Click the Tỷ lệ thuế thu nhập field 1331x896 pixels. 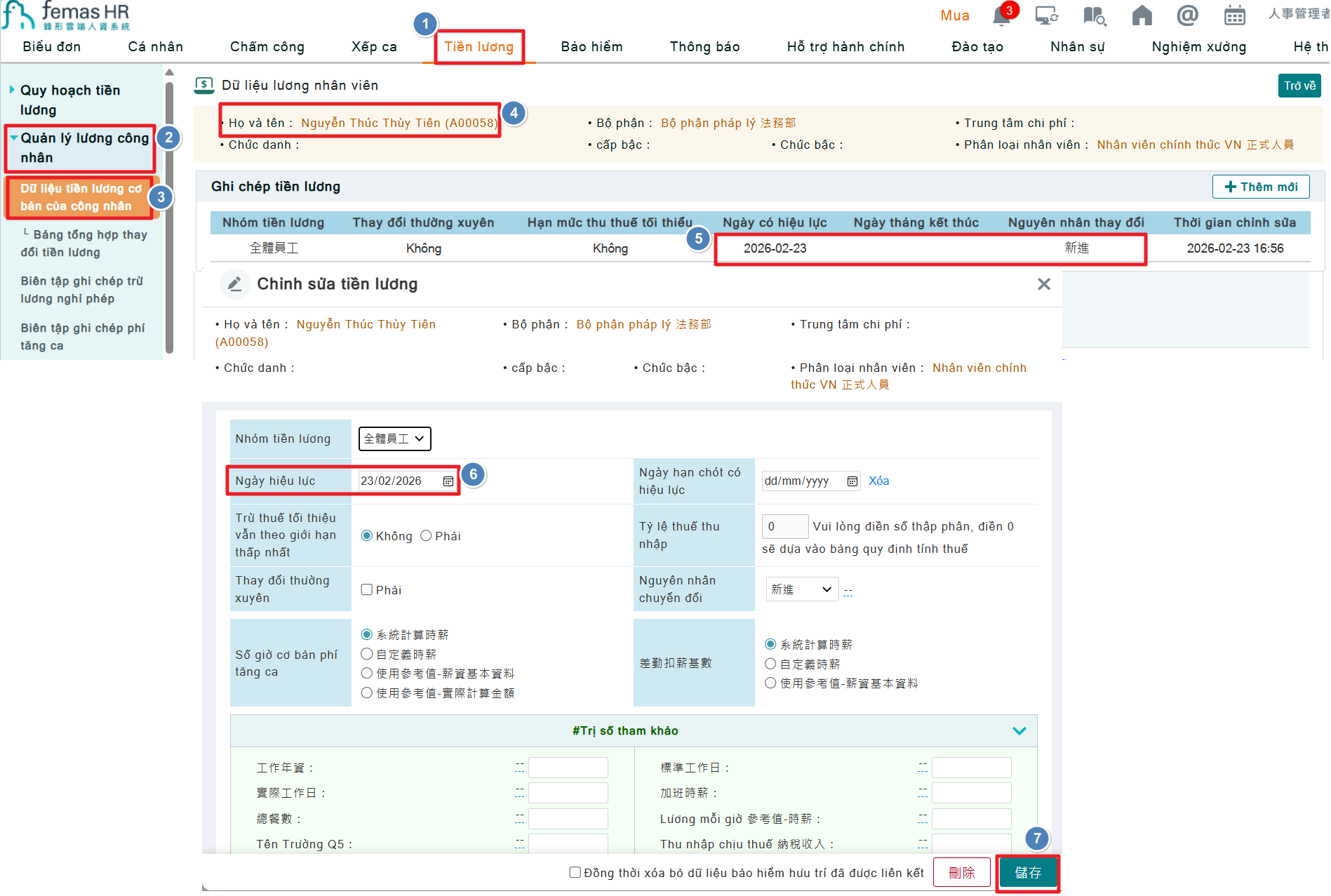coord(784,527)
